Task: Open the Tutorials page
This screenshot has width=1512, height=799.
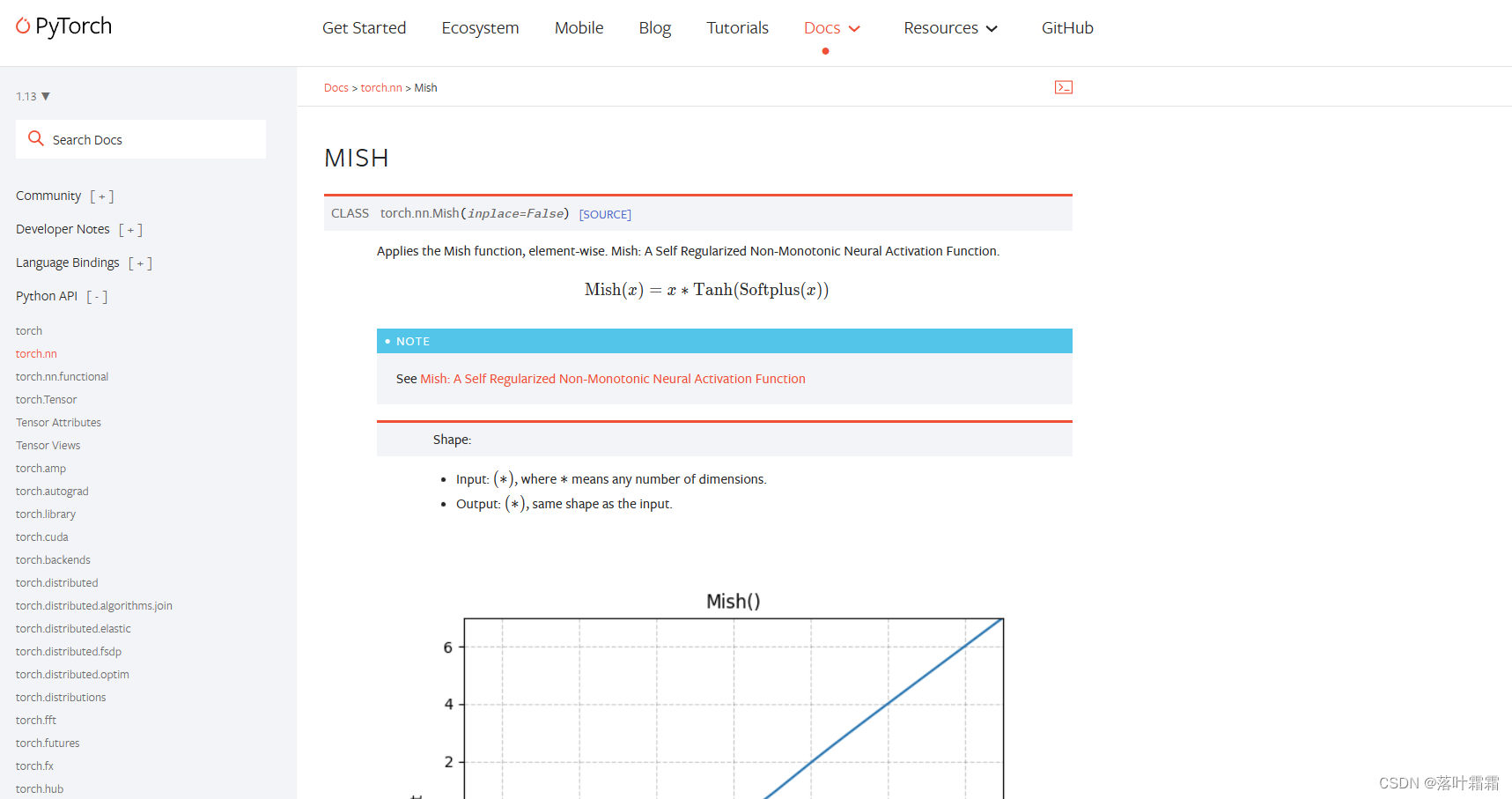Action: click(738, 28)
